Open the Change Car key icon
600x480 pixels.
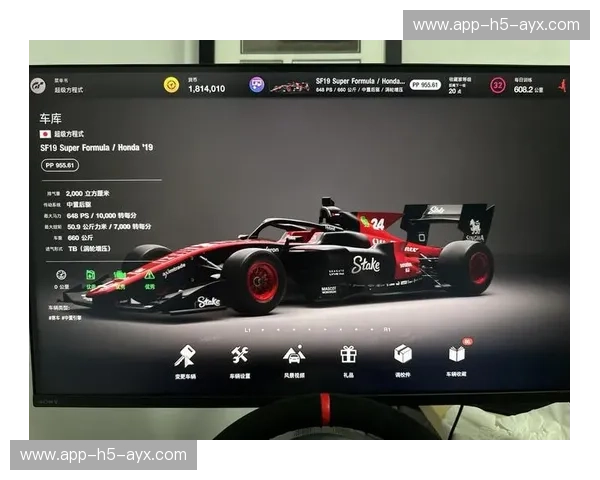186,356
